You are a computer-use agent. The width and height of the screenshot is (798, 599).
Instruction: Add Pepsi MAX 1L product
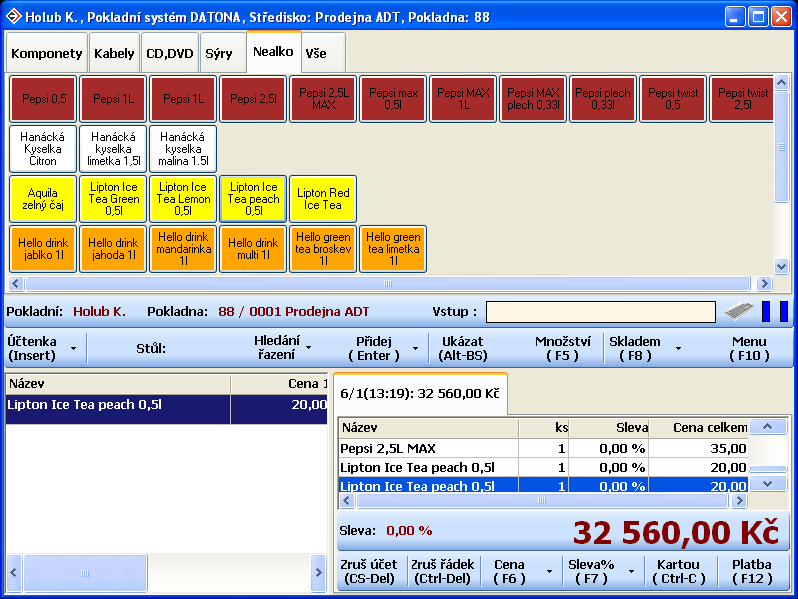pos(463,99)
